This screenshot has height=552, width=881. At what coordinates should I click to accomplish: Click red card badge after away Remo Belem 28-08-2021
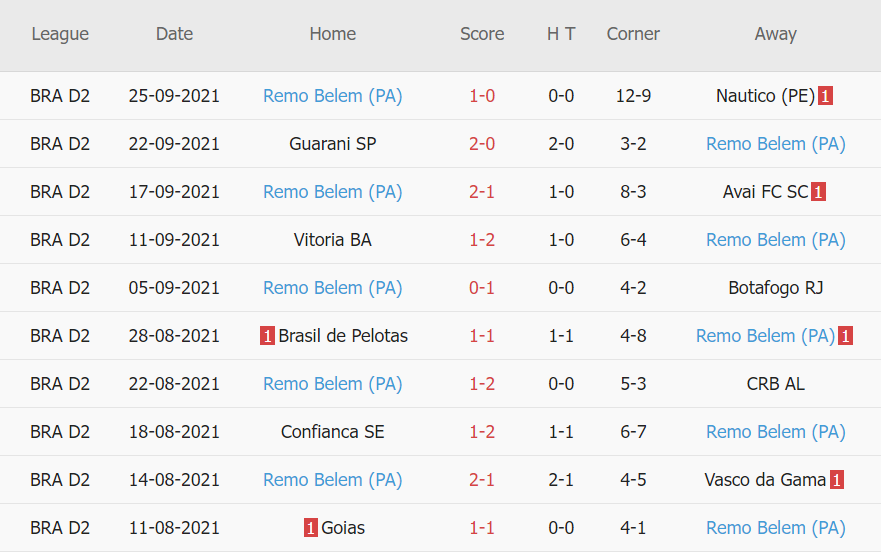845,336
